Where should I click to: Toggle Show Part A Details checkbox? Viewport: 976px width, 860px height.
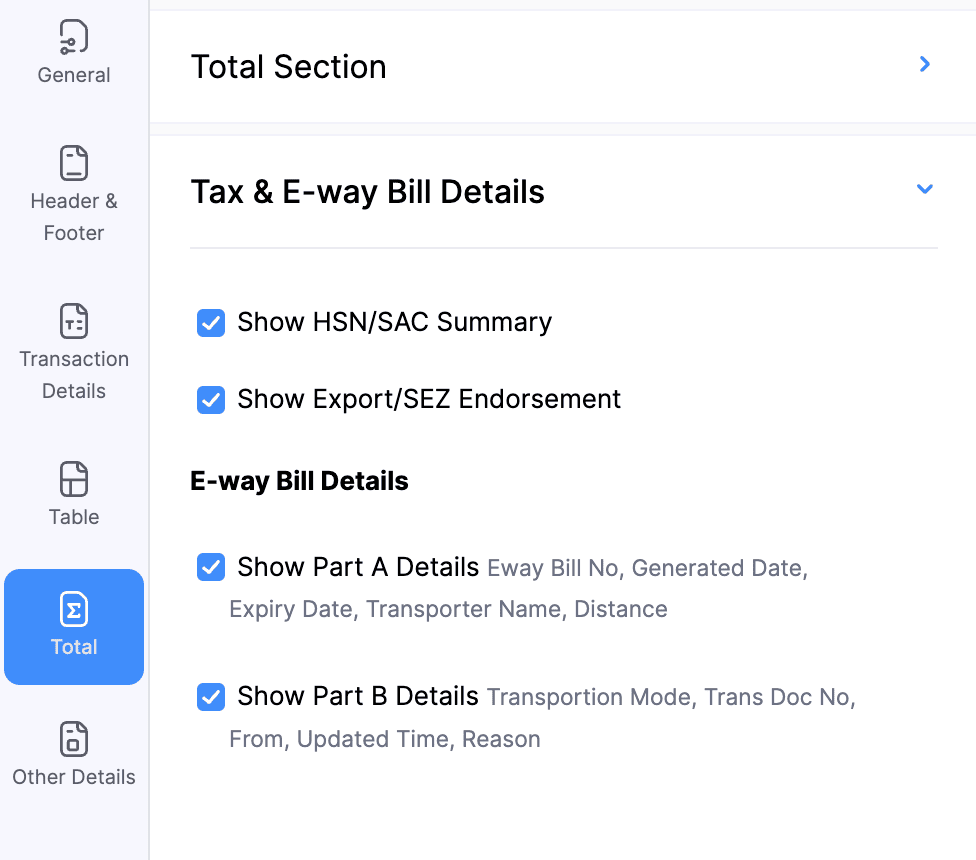coord(211,568)
